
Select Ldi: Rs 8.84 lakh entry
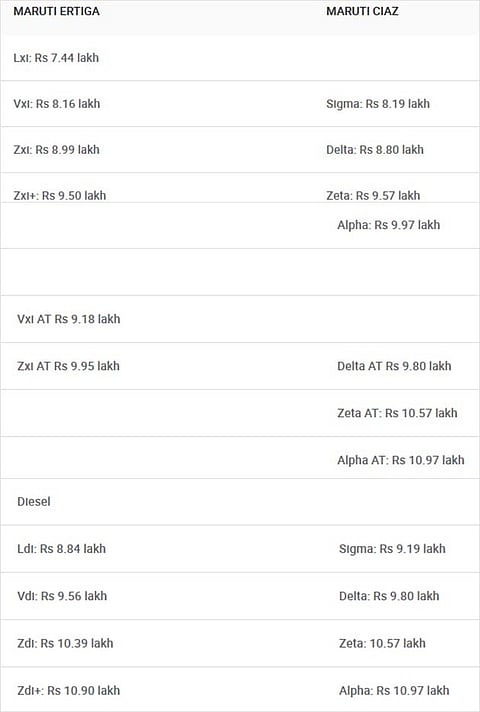(x=61, y=549)
